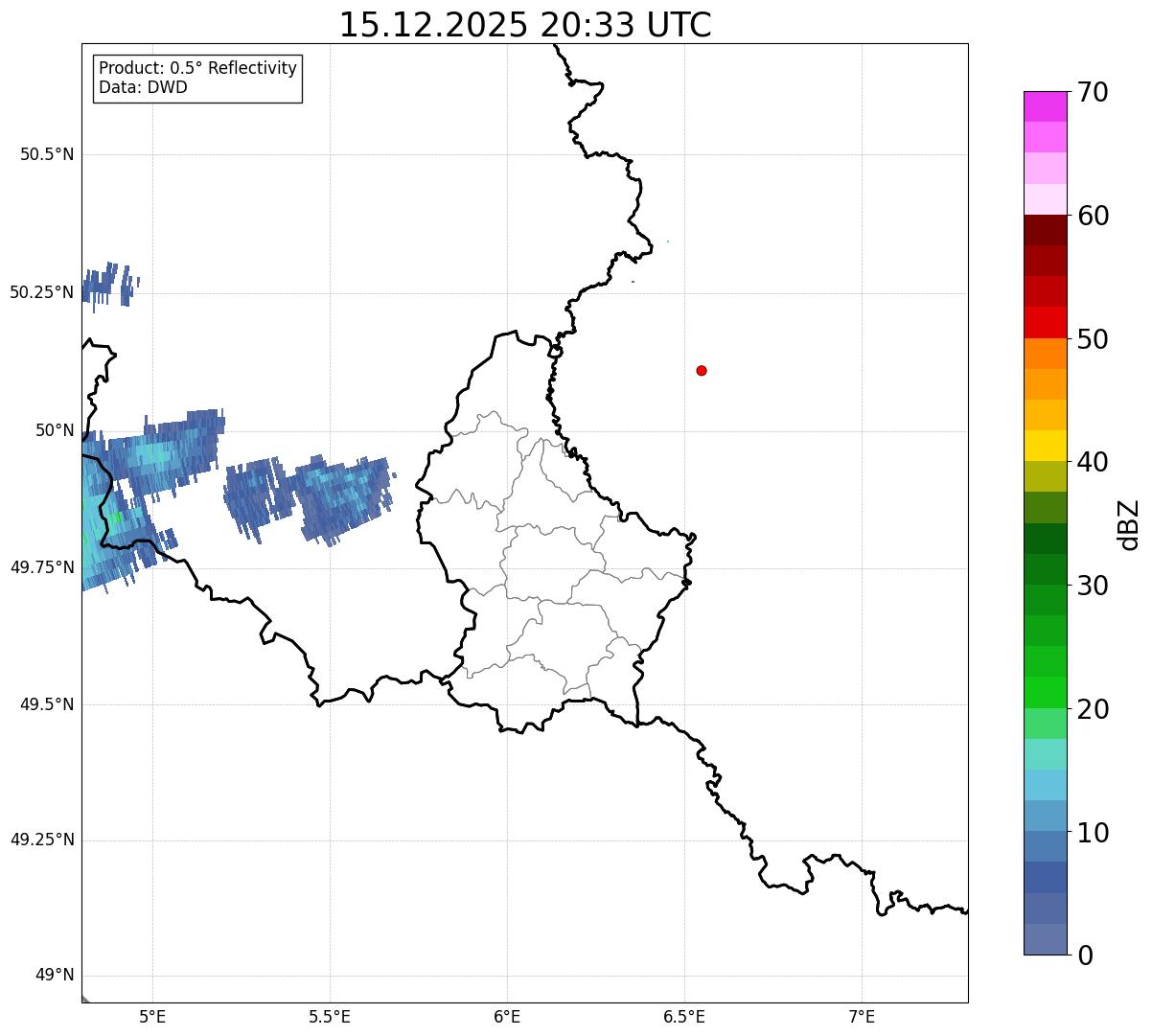Click the 6.5°E longitude label
This screenshot has width=1152, height=1036.
point(684,1017)
